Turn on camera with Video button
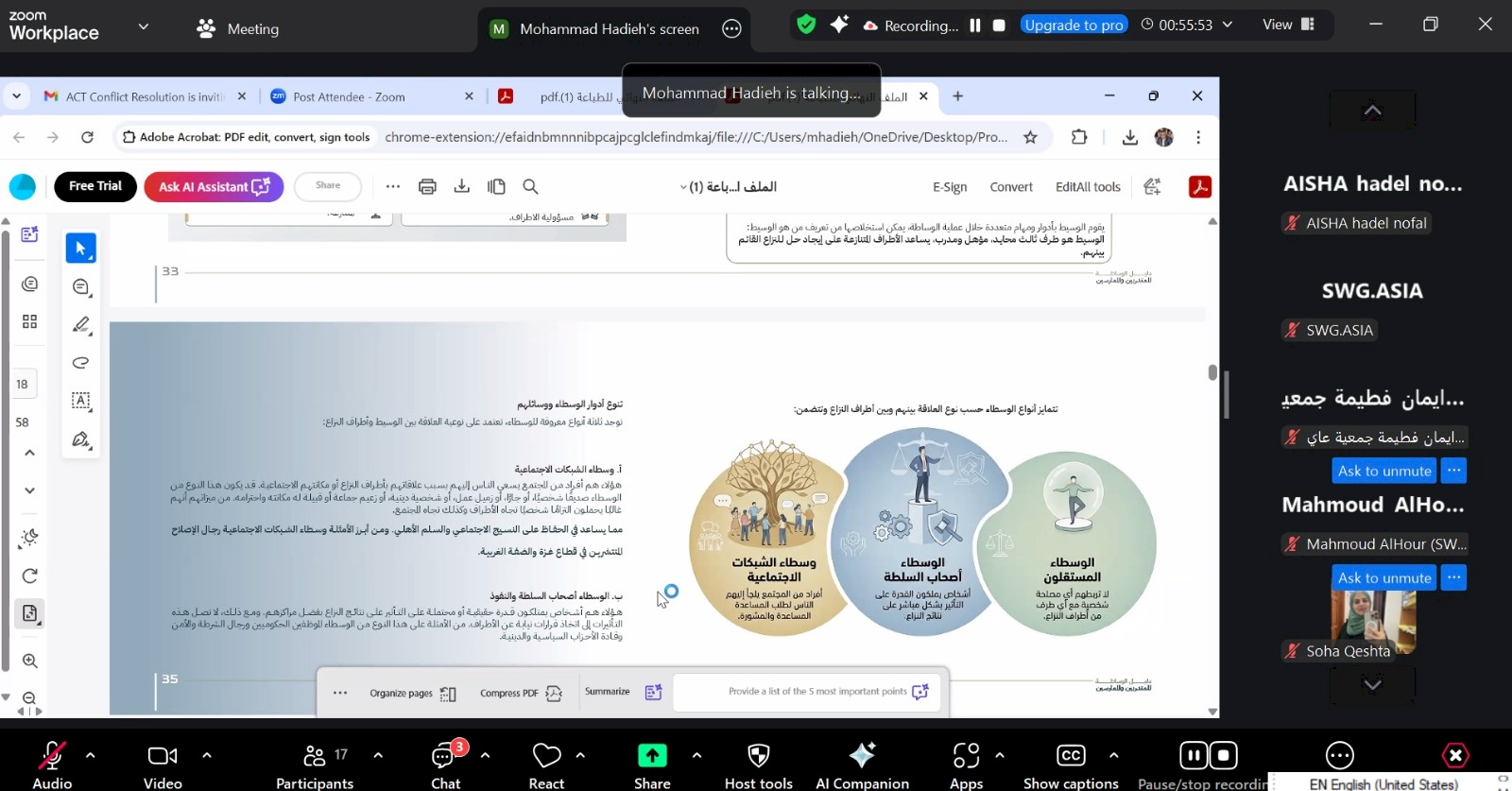The image size is (1512, 791). coord(163,765)
